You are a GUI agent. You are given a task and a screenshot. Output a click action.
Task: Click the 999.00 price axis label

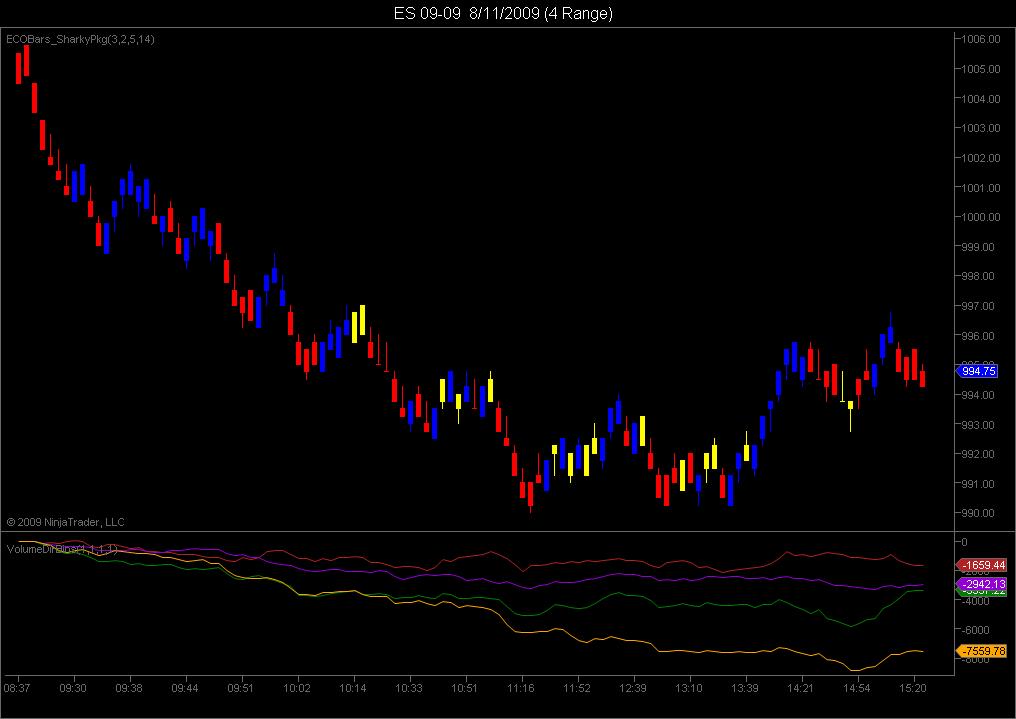click(x=978, y=247)
